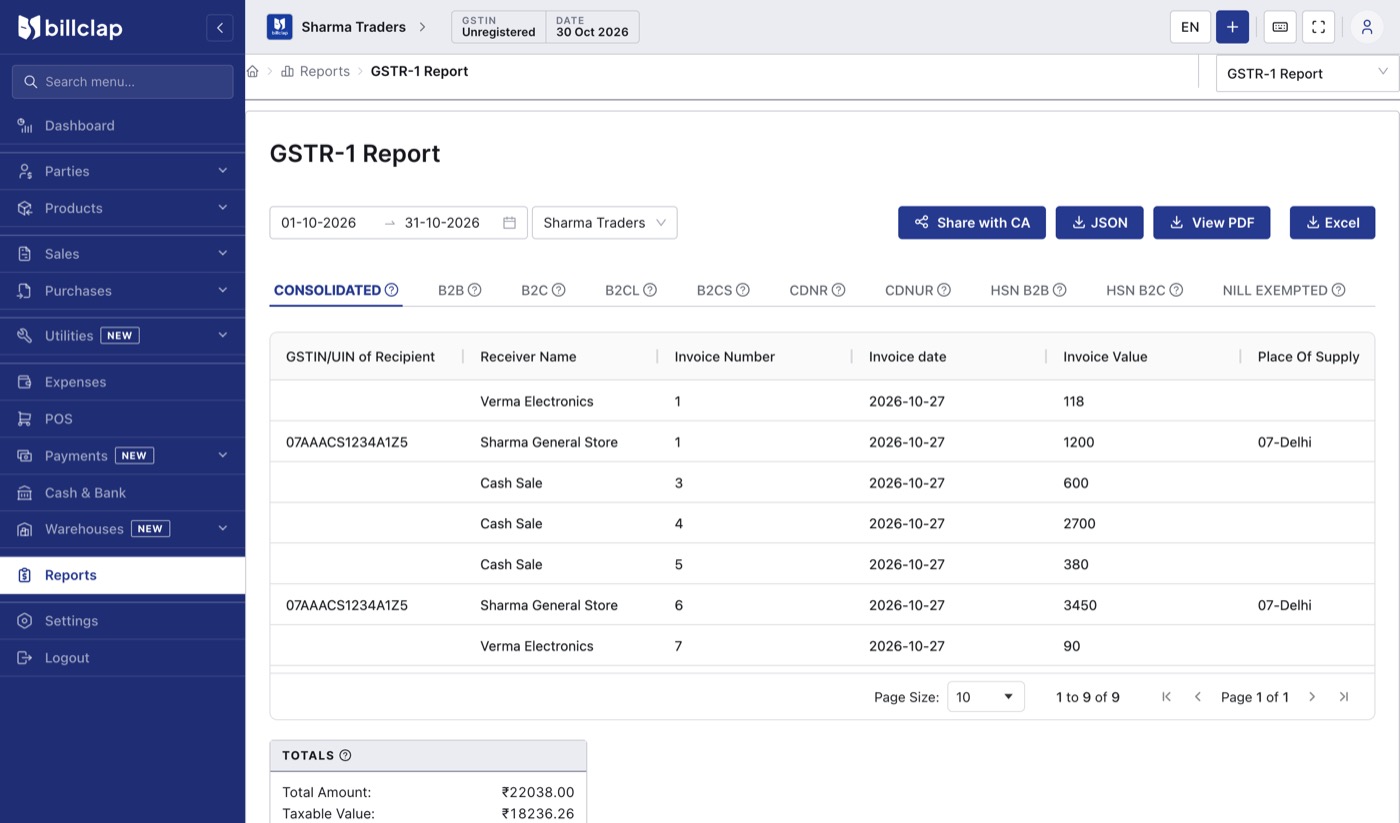Click Sharma Traders company switcher in header
The height and width of the screenshot is (823, 1400).
[347, 27]
